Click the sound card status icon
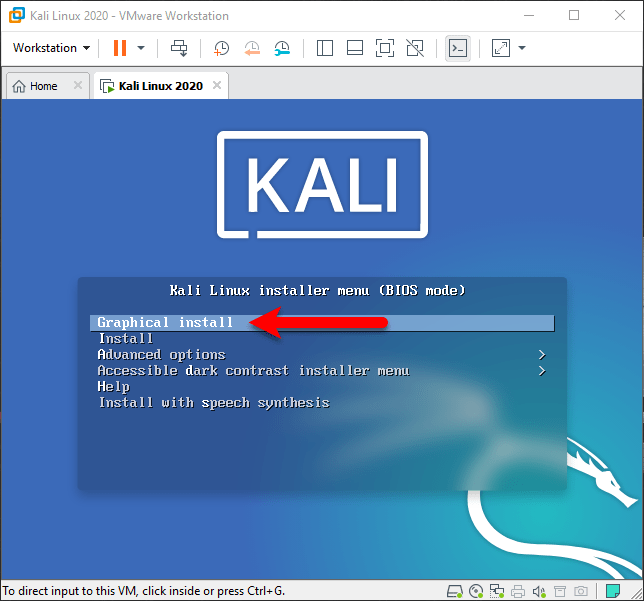The width and height of the screenshot is (644, 601). 539,592
